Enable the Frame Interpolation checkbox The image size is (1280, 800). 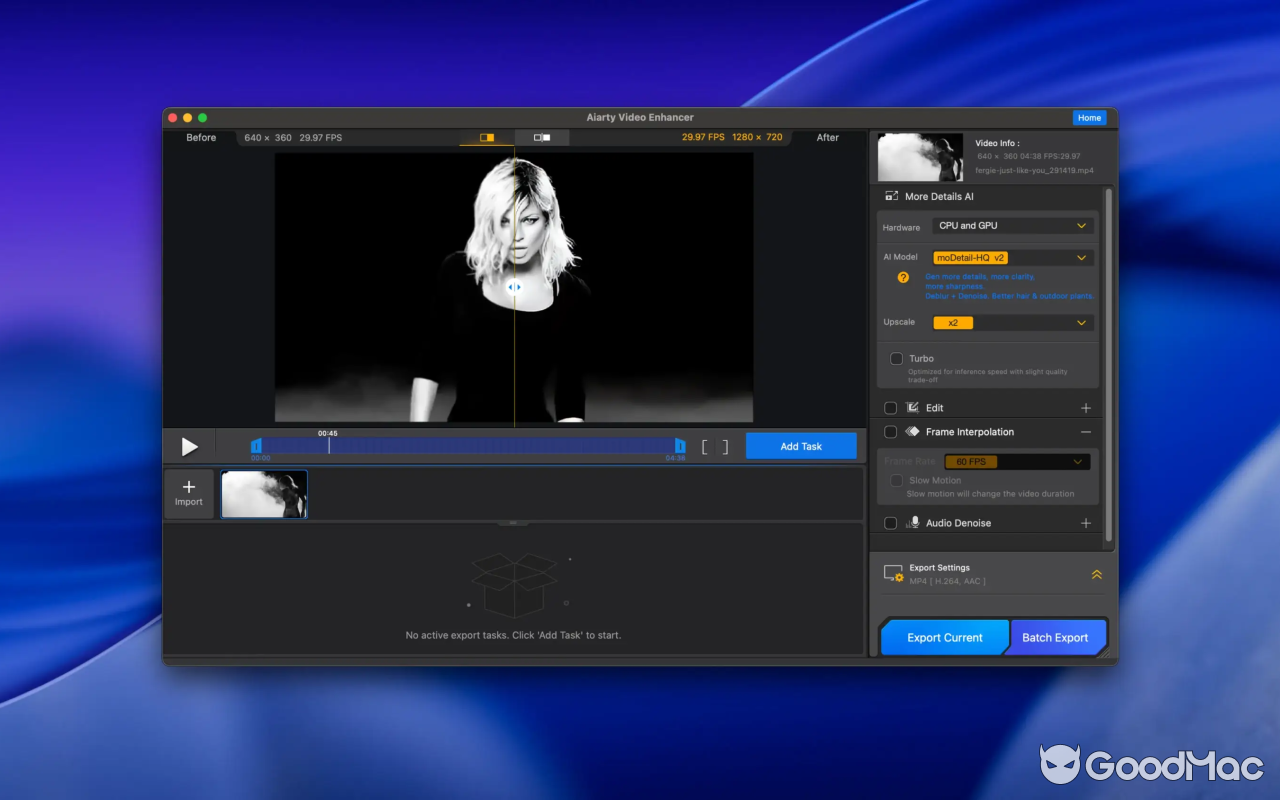pyautogui.click(x=889, y=431)
